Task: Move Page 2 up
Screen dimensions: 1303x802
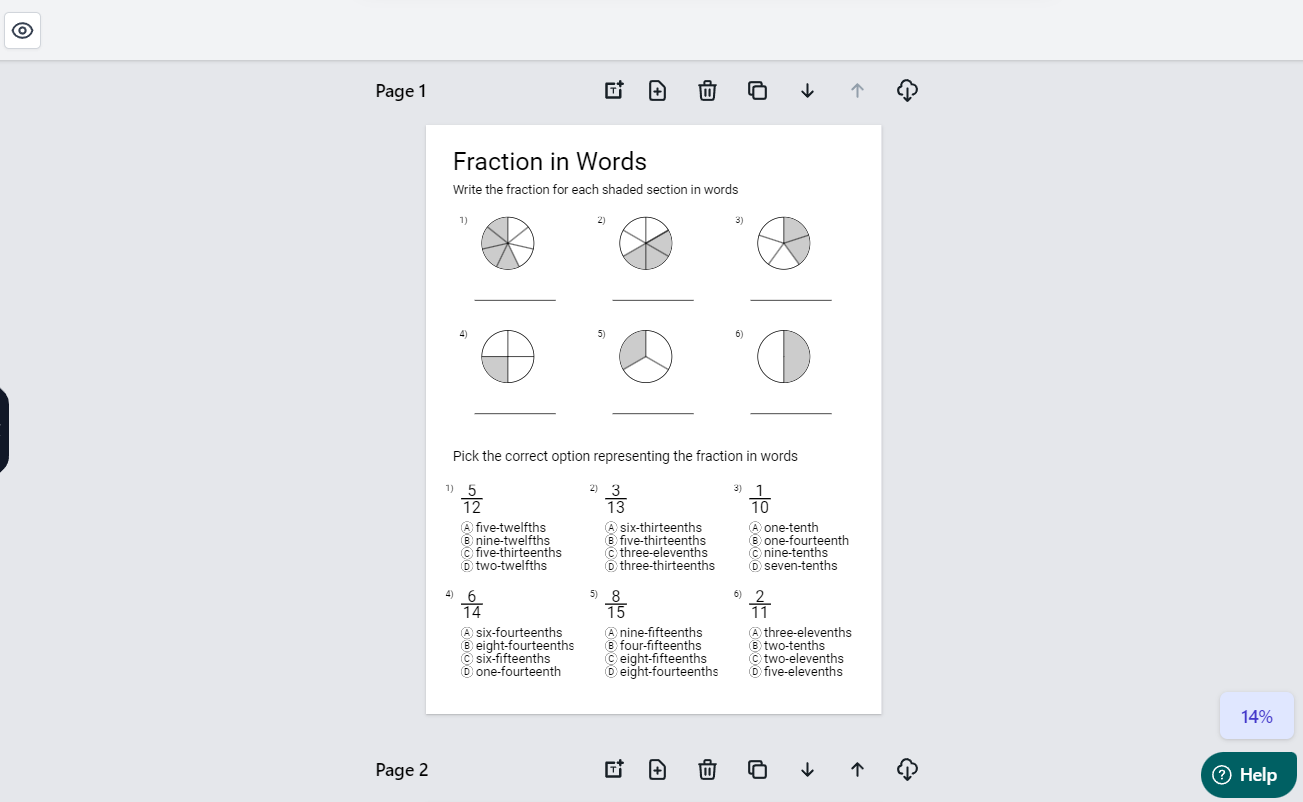Action: (857, 769)
